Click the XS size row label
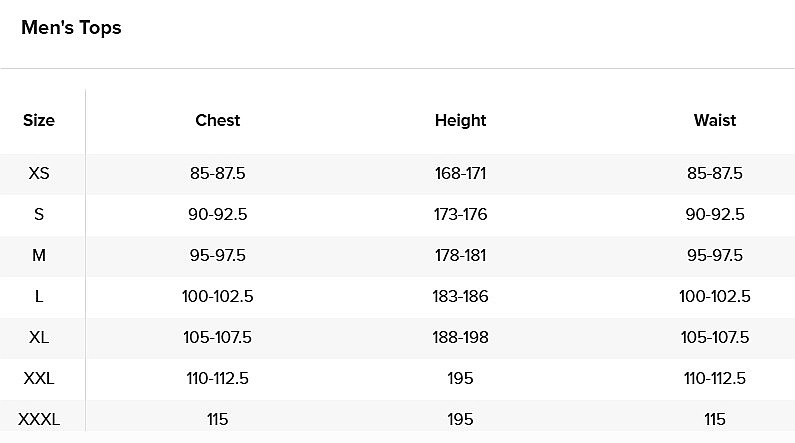 pyautogui.click(x=39, y=173)
